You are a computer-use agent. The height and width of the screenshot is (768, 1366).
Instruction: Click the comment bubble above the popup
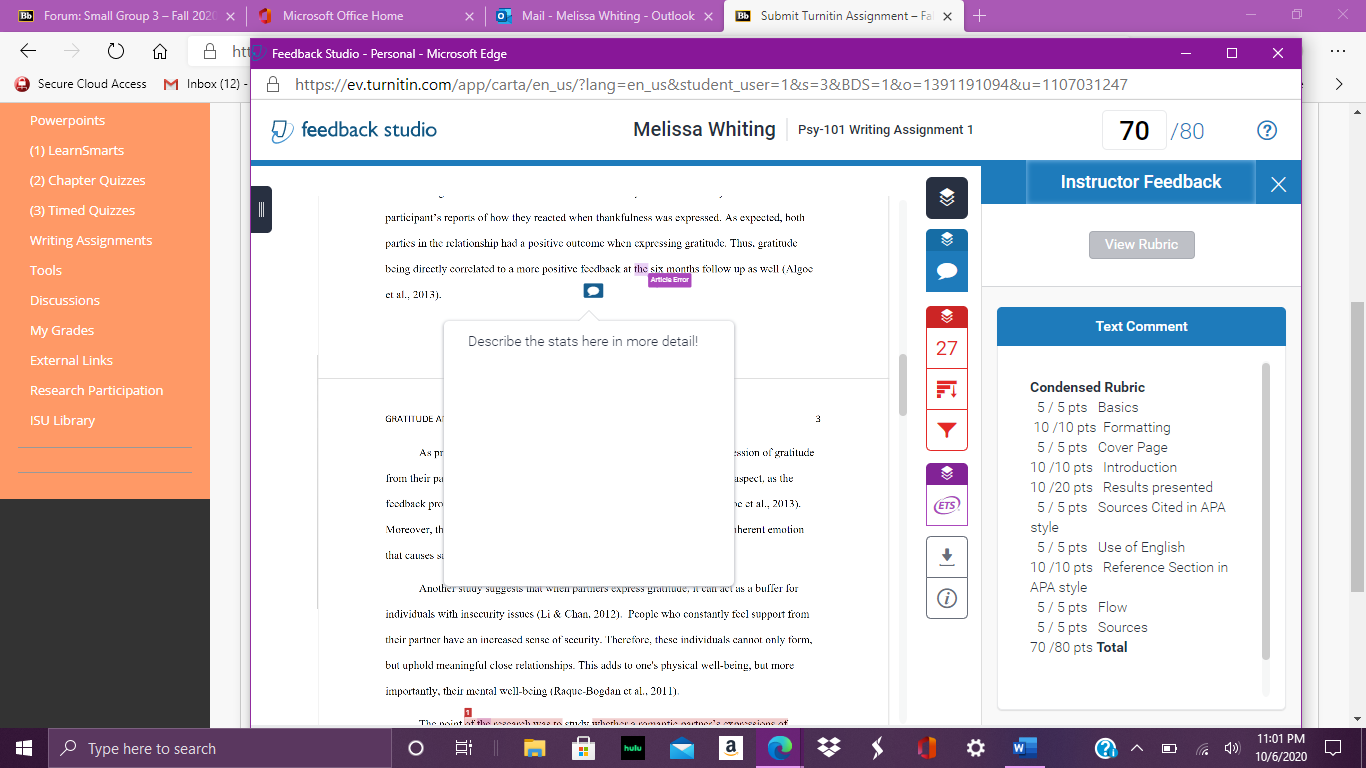pos(593,291)
